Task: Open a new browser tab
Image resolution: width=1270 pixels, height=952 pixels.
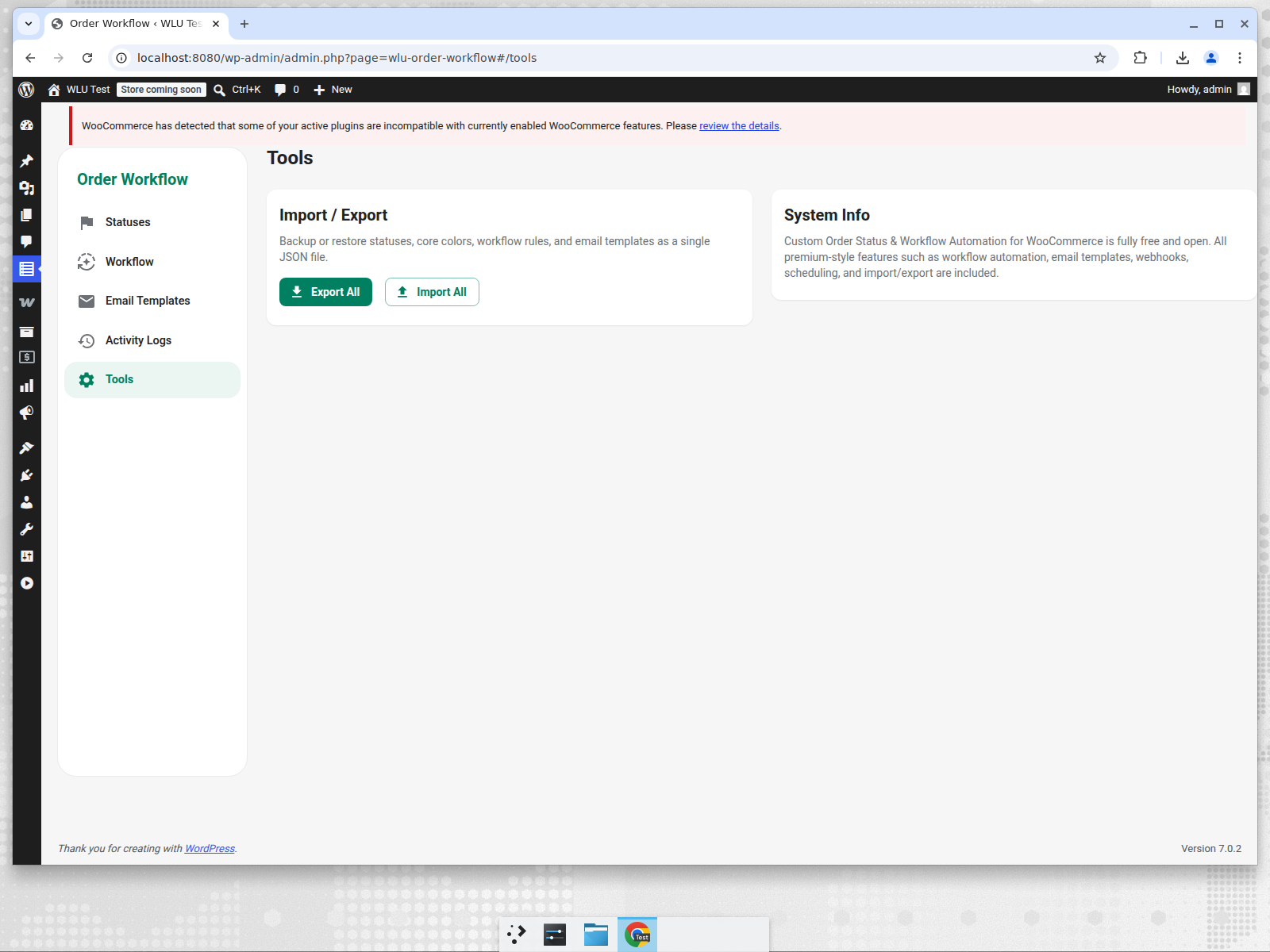Action: pyautogui.click(x=244, y=24)
